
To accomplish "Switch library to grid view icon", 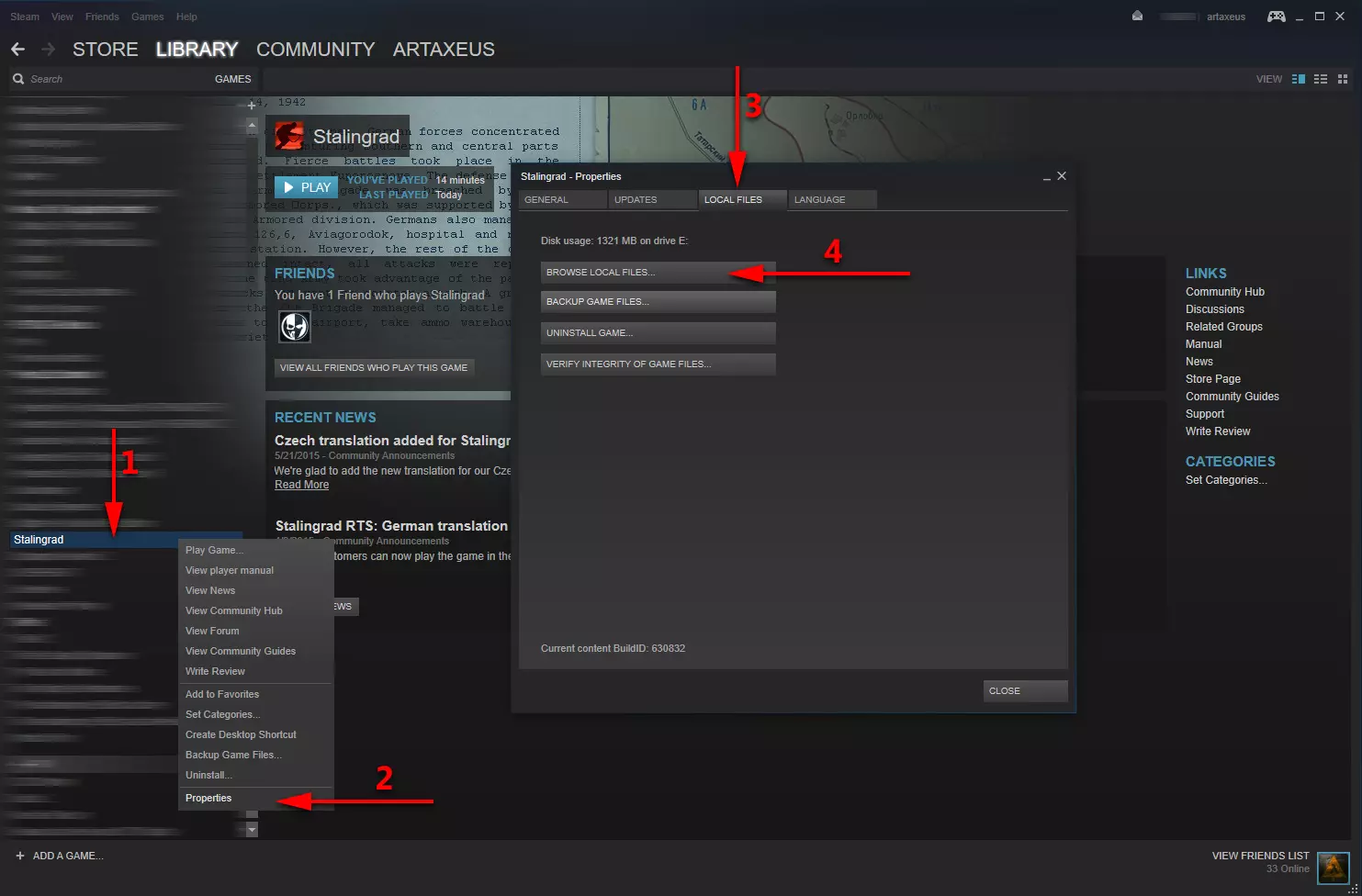I will (x=1342, y=79).
